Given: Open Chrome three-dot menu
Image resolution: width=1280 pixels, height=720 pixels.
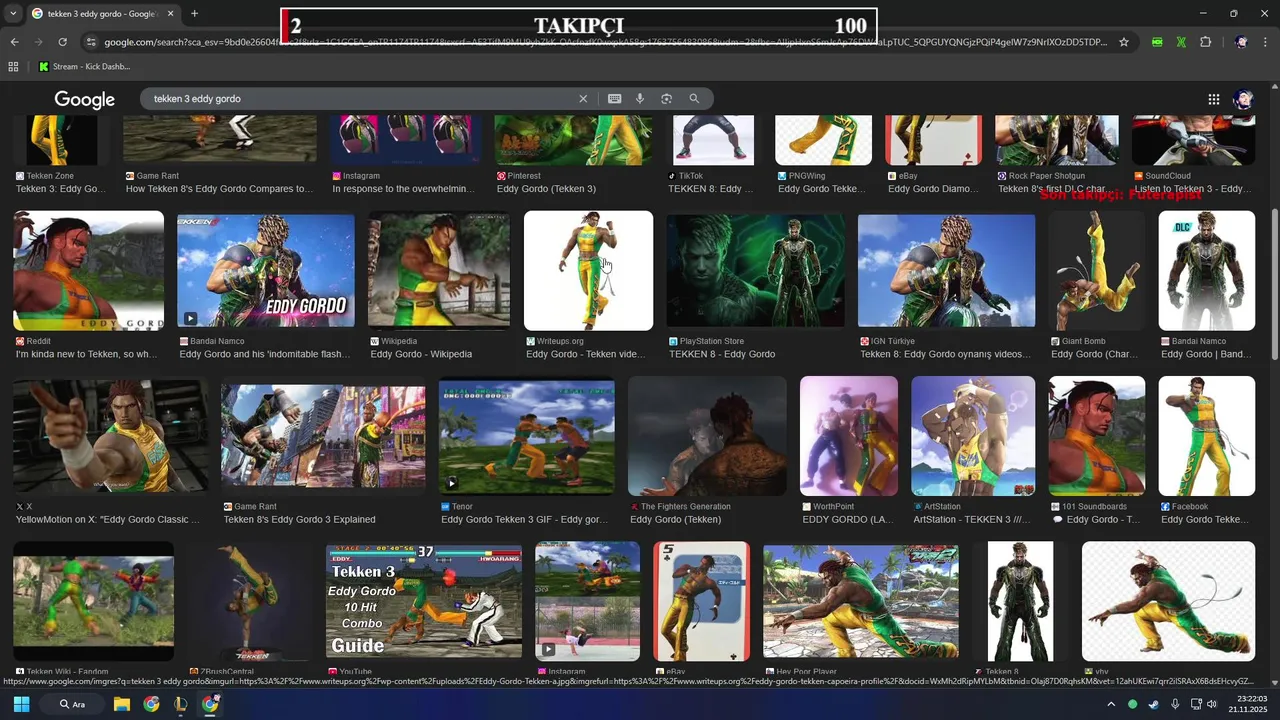Looking at the screenshot, I should click(x=1265, y=42).
